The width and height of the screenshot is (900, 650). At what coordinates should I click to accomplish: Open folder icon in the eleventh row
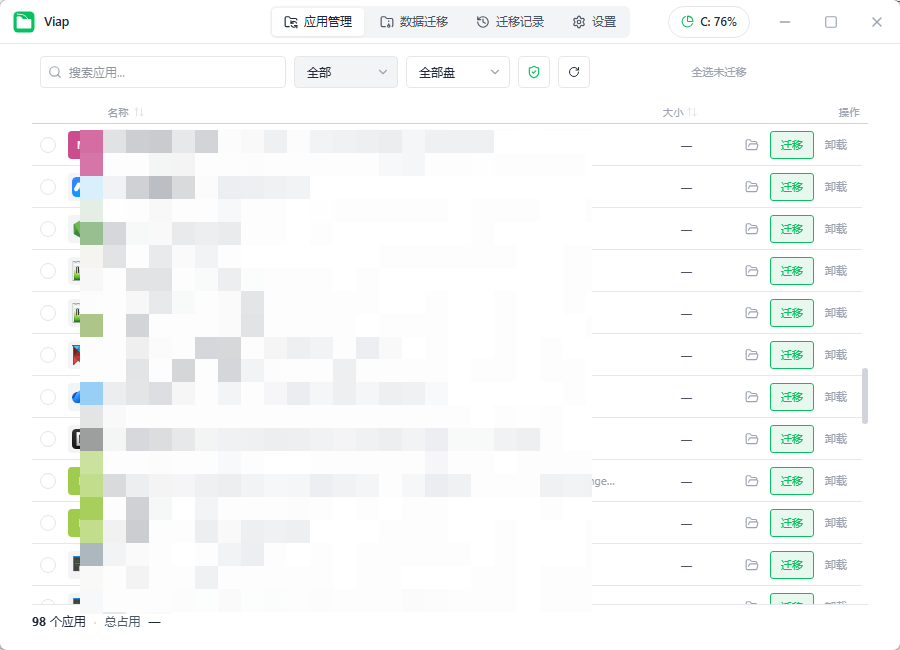751,564
